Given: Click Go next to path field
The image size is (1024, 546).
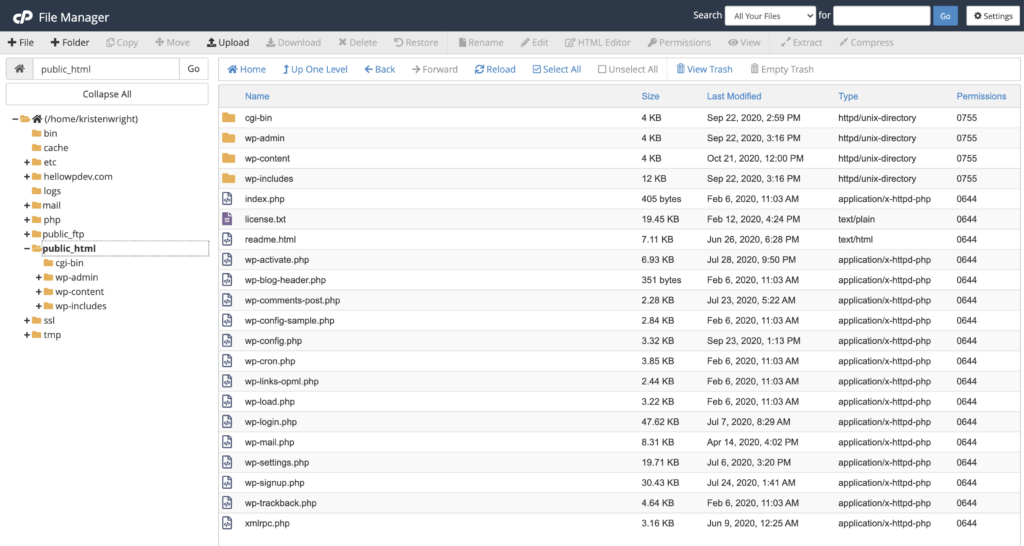Looking at the screenshot, I should [x=193, y=69].
